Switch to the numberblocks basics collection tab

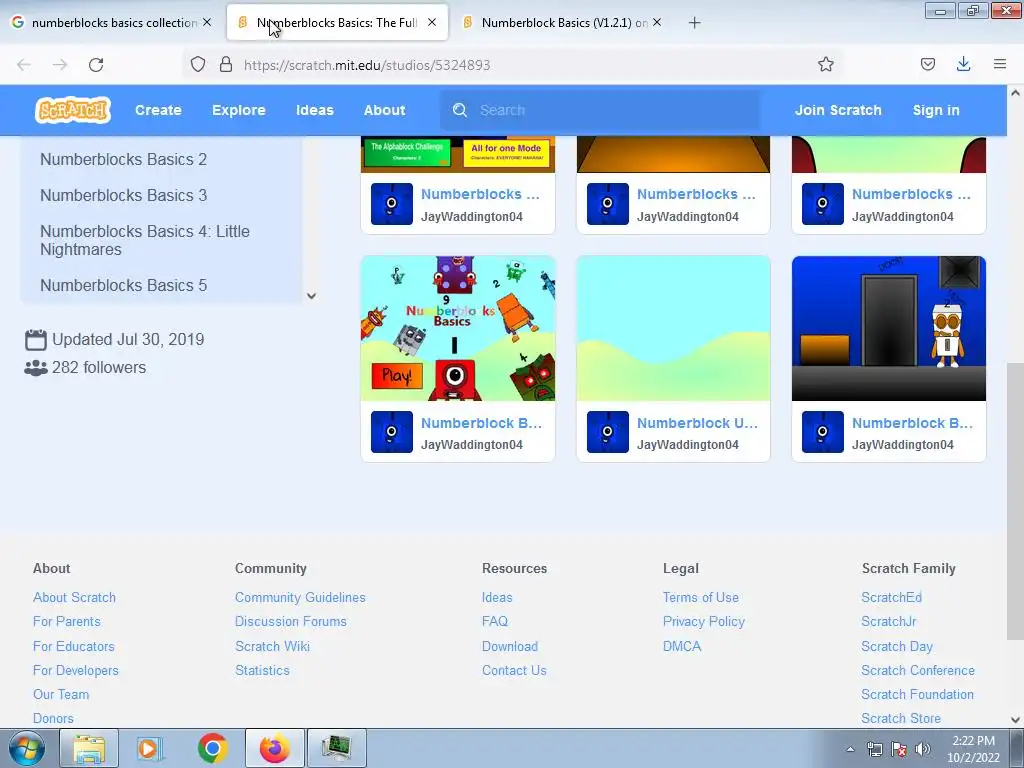pyautogui.click(x=114, y=22)
